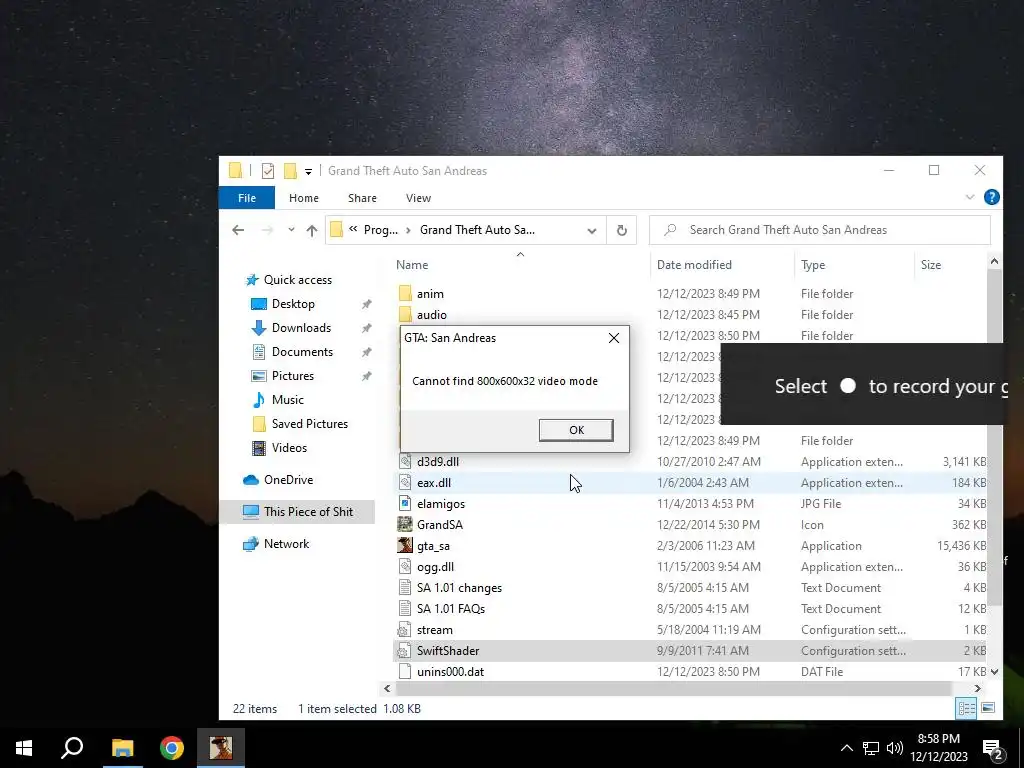Open Music in navigation pane
This screenshot has width=1024, height=768.
[x=287, y=400]
